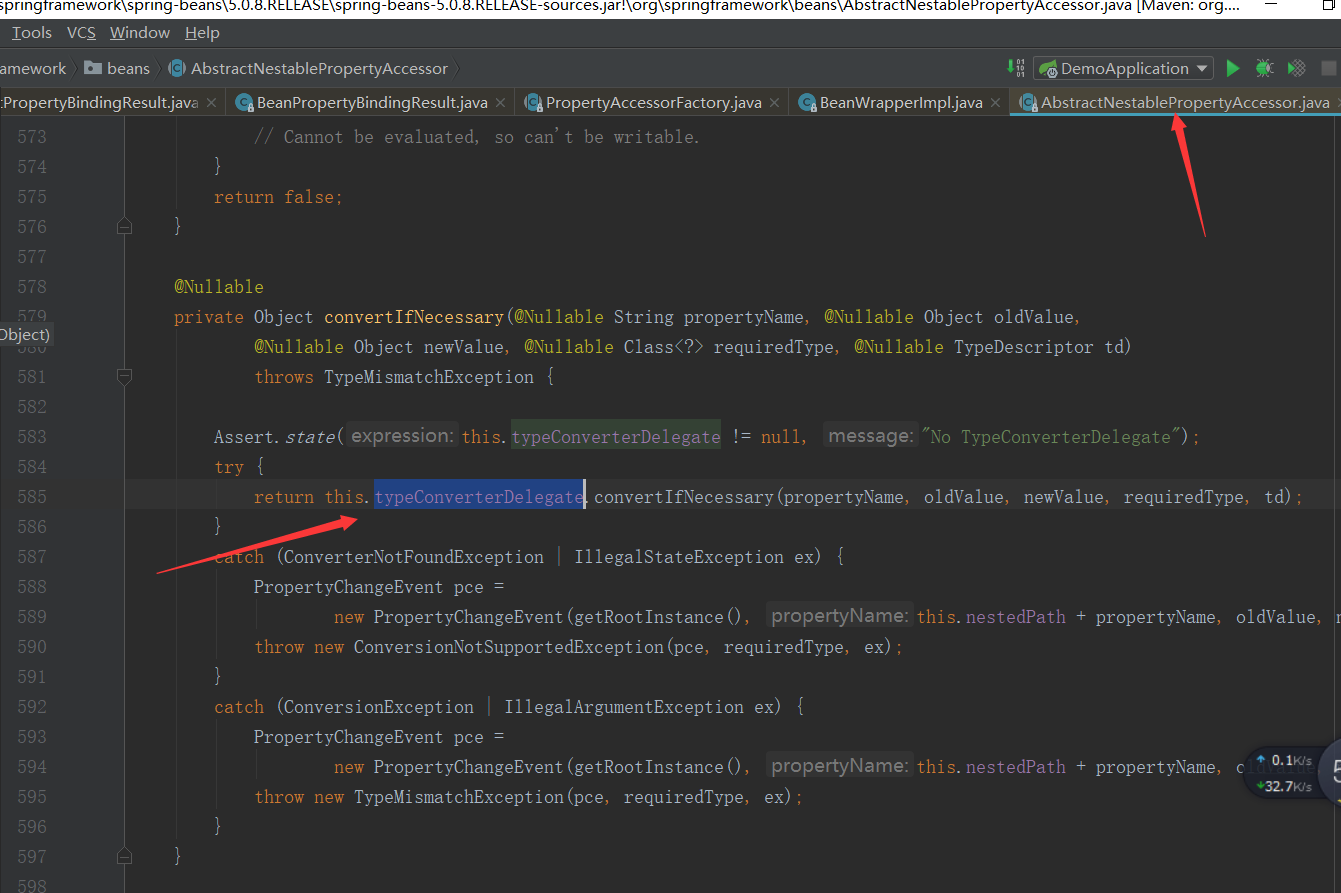The height and width of the screenshot is (893, 1341).
Task: Click the 'Object)' sticky hint at left edge
Action: (x=25, y=334)
